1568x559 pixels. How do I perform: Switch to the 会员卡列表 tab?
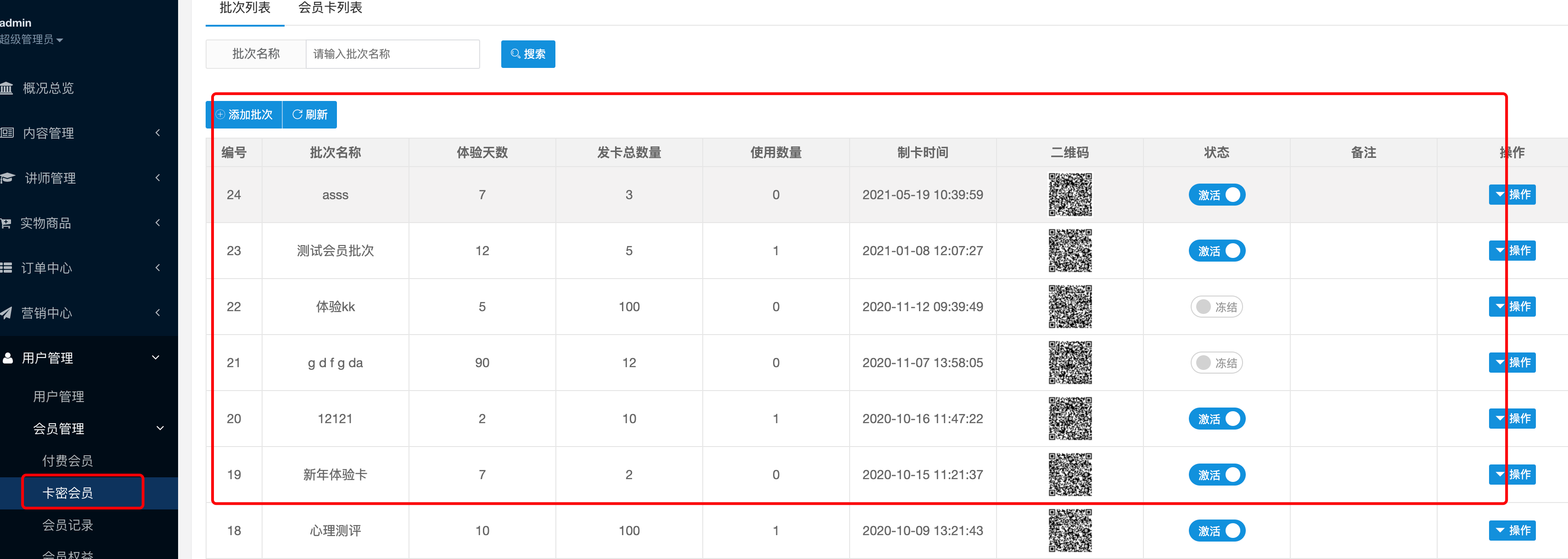pos(330,9)
